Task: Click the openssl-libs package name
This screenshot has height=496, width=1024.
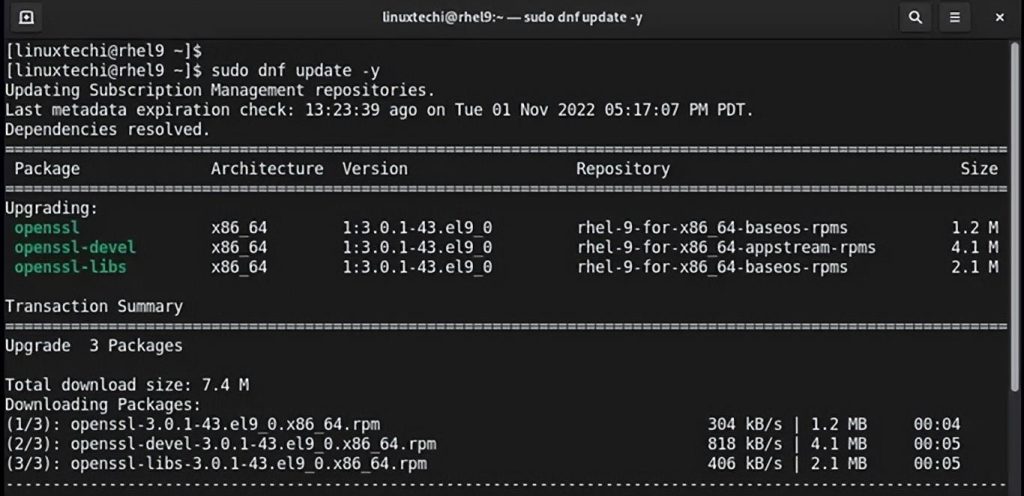Action: point(70,267)
